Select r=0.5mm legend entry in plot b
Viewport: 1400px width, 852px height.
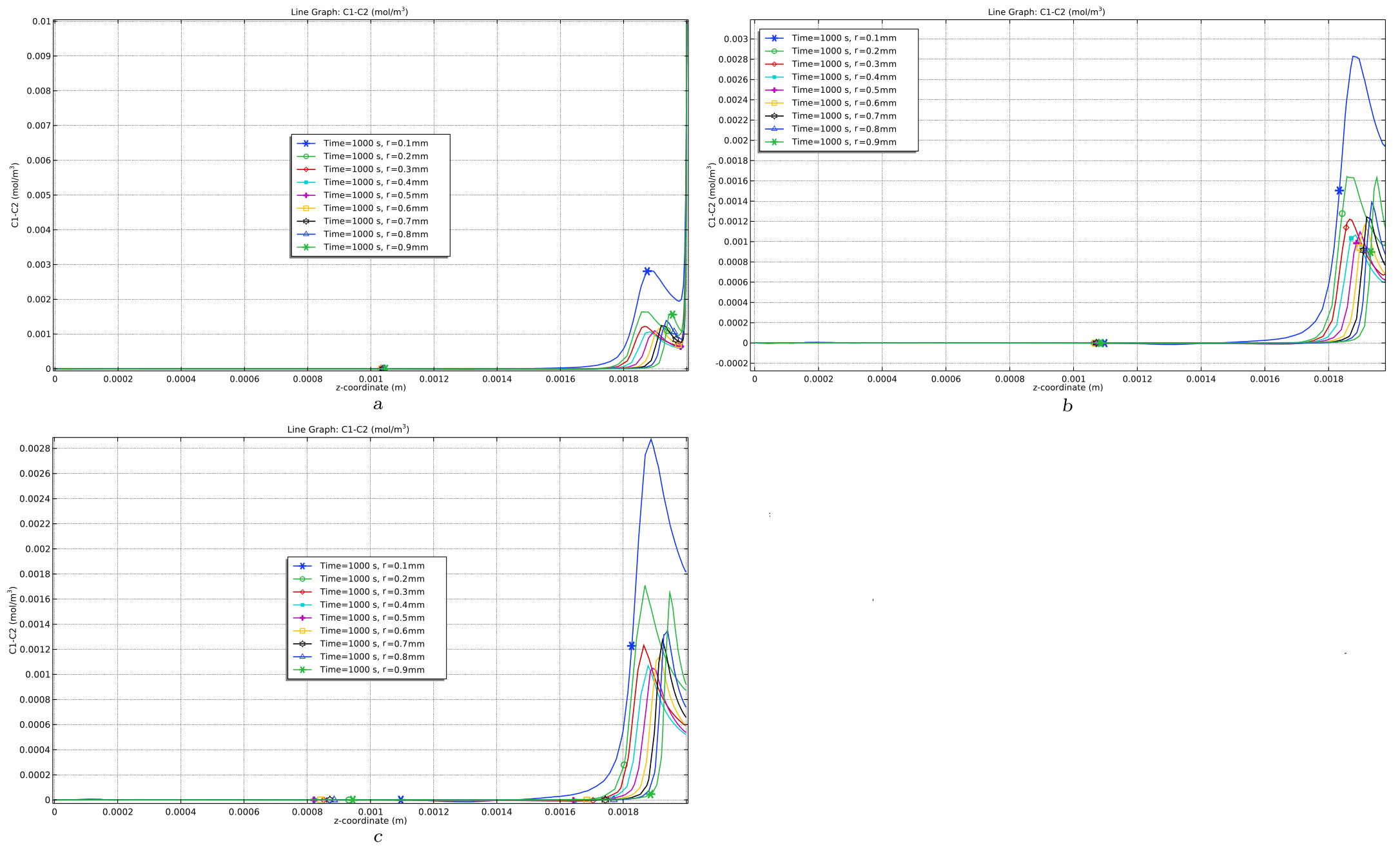843,90
